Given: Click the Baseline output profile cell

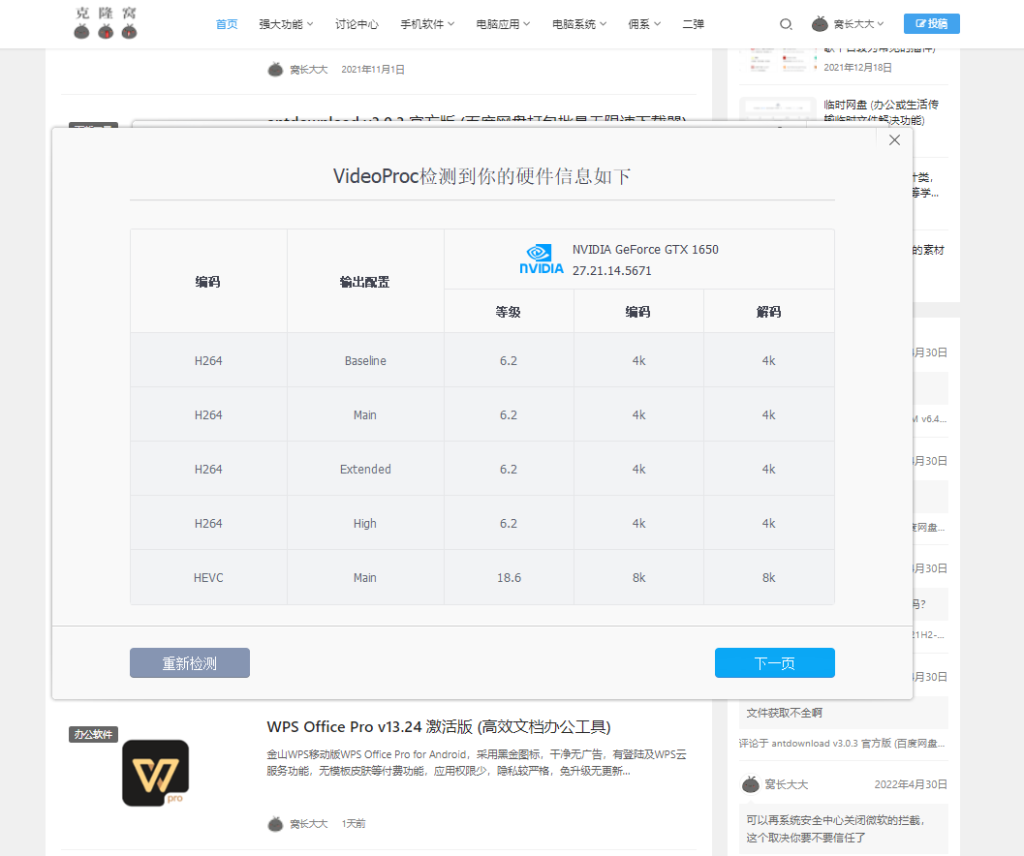Looking at the screenshot, I should click(365, 360).
